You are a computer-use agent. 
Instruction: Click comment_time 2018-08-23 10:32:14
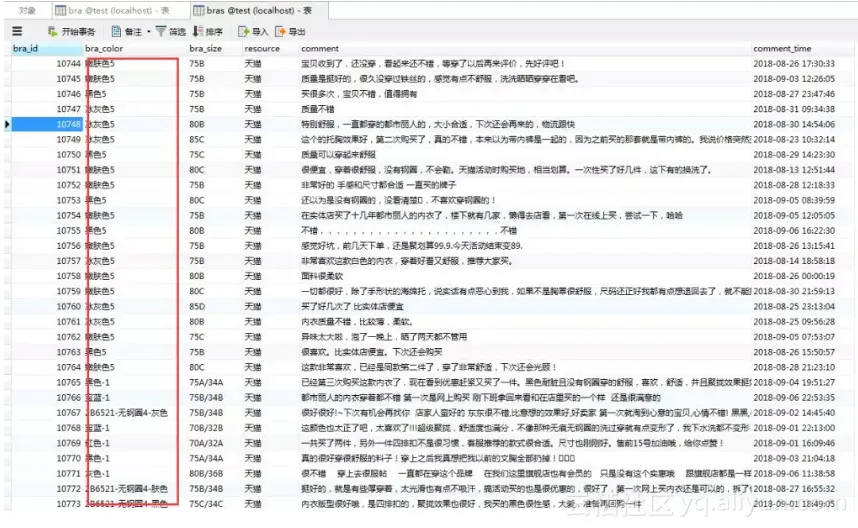(794, 140)
